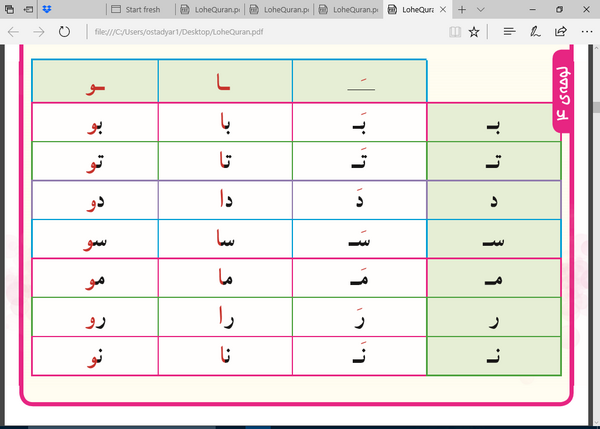Screen dimensions: 600x429
Task: Select the first LoheQuran.pdf tab
Action: coord(210,10)
